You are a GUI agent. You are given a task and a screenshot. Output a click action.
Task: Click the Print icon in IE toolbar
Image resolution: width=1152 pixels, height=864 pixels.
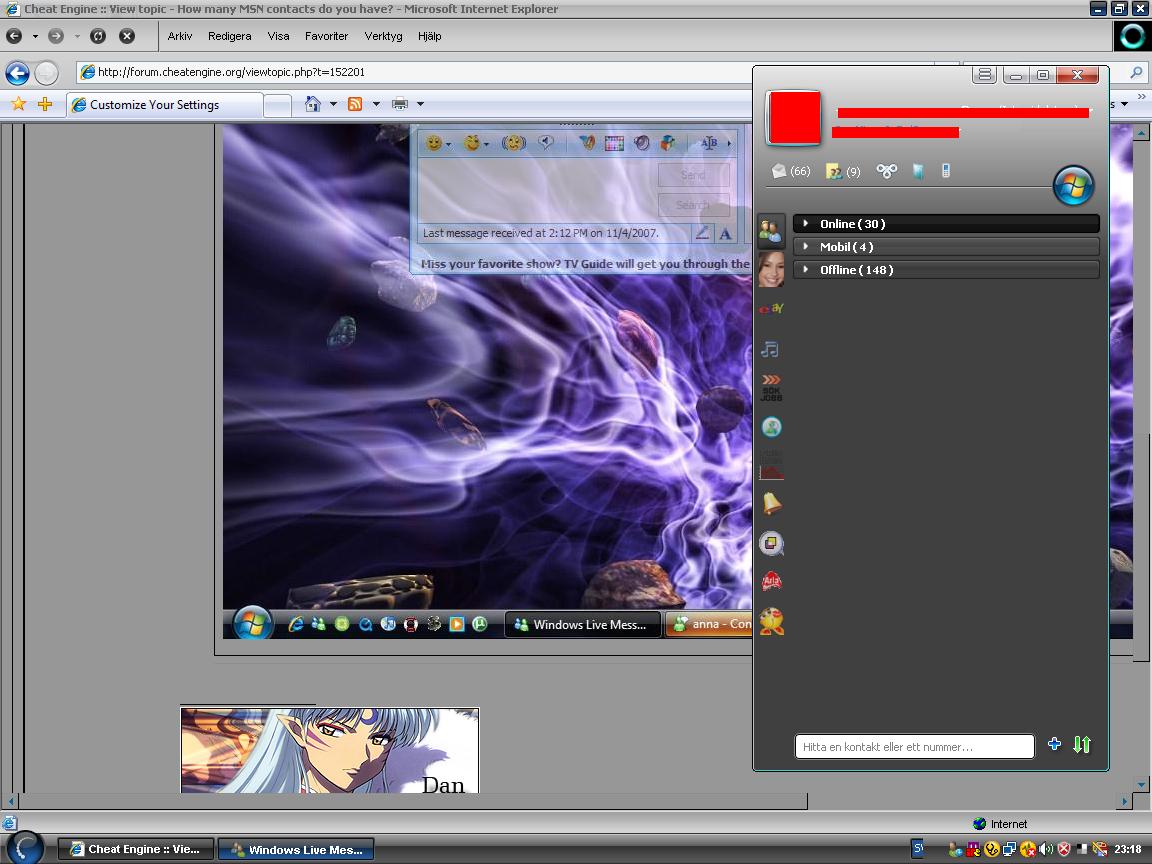point(400,104)
